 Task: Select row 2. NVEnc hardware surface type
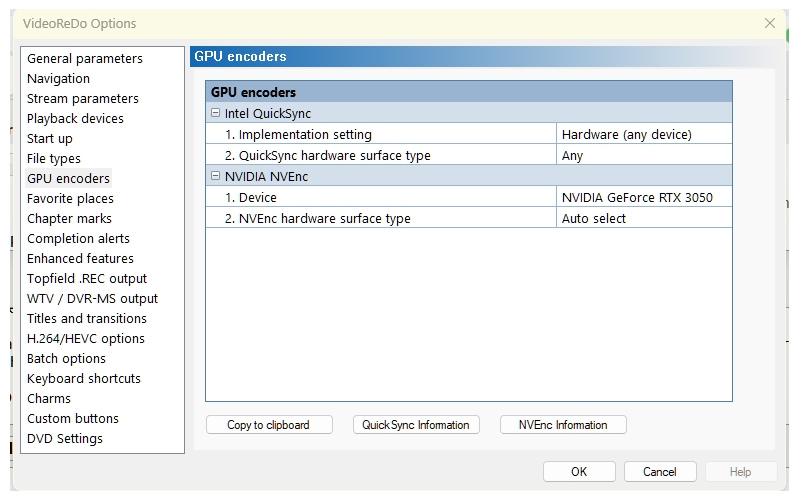point(381,218)
